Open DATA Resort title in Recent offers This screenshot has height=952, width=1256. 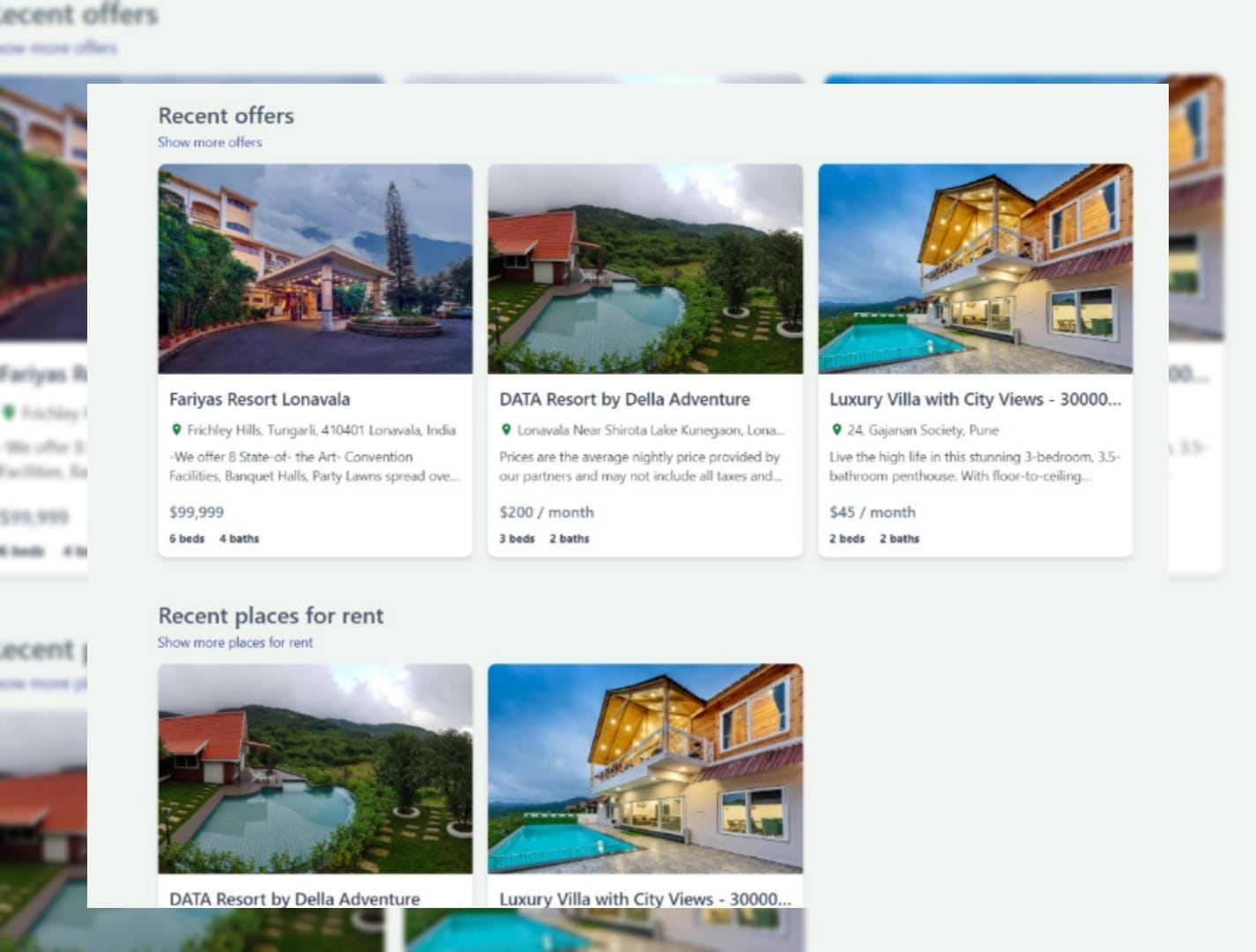pos(625,399)
